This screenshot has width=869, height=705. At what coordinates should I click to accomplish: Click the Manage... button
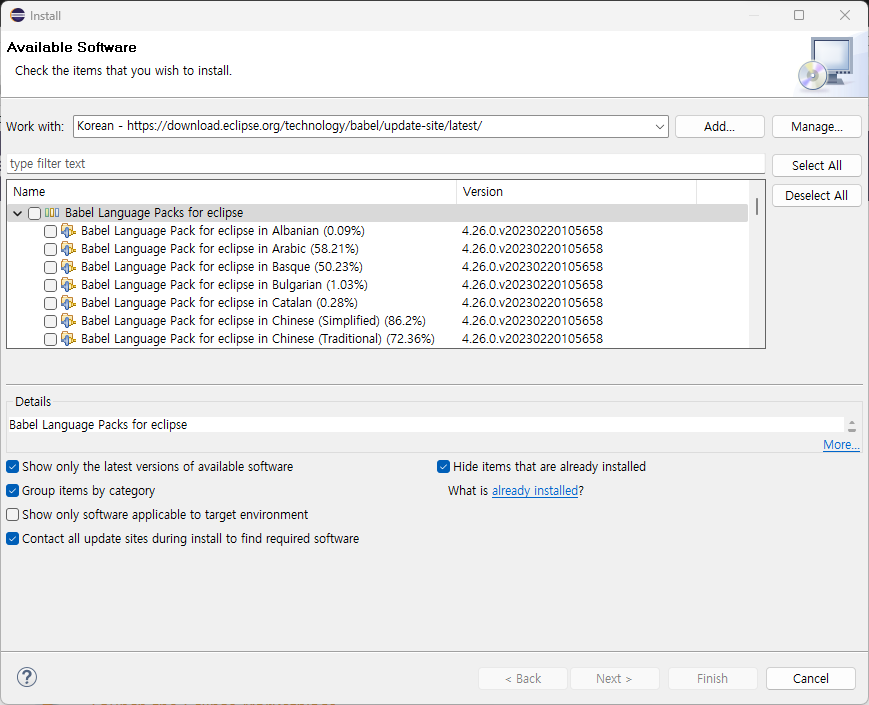point(816,126)
